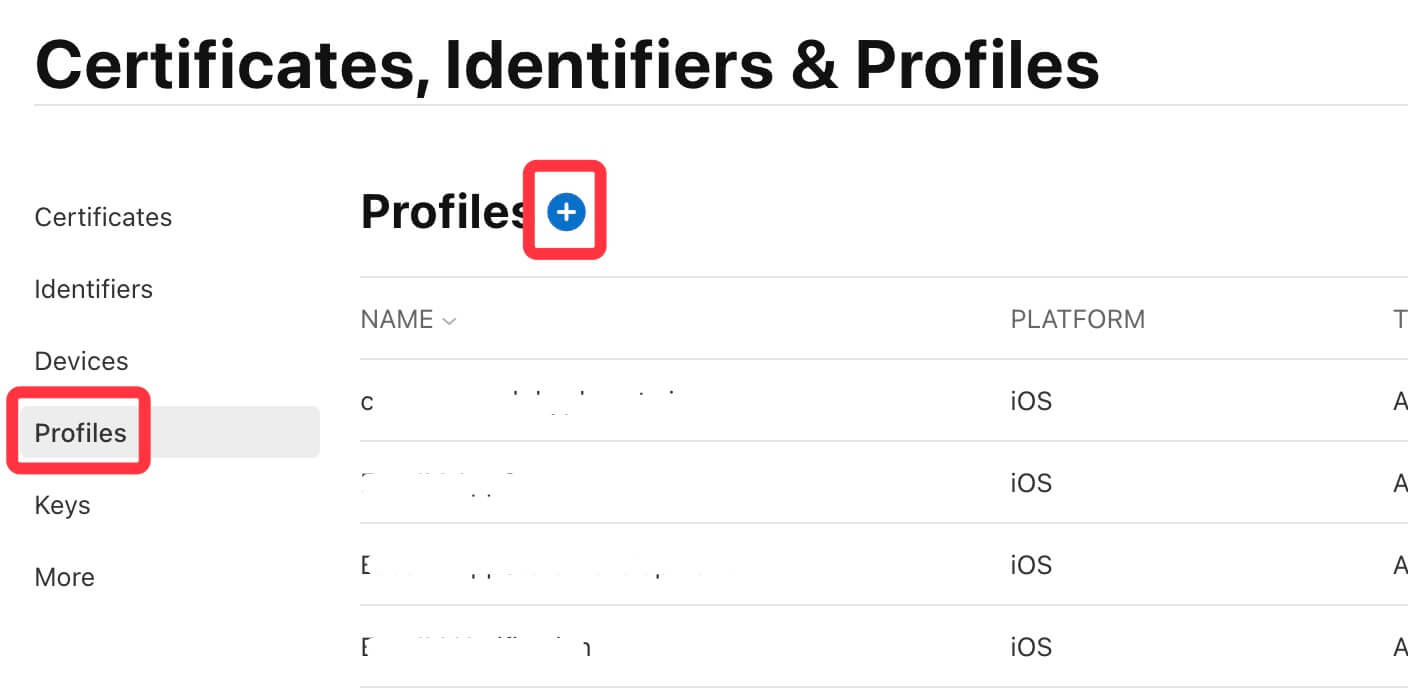Open the third profile in the list

pos(540,565)
